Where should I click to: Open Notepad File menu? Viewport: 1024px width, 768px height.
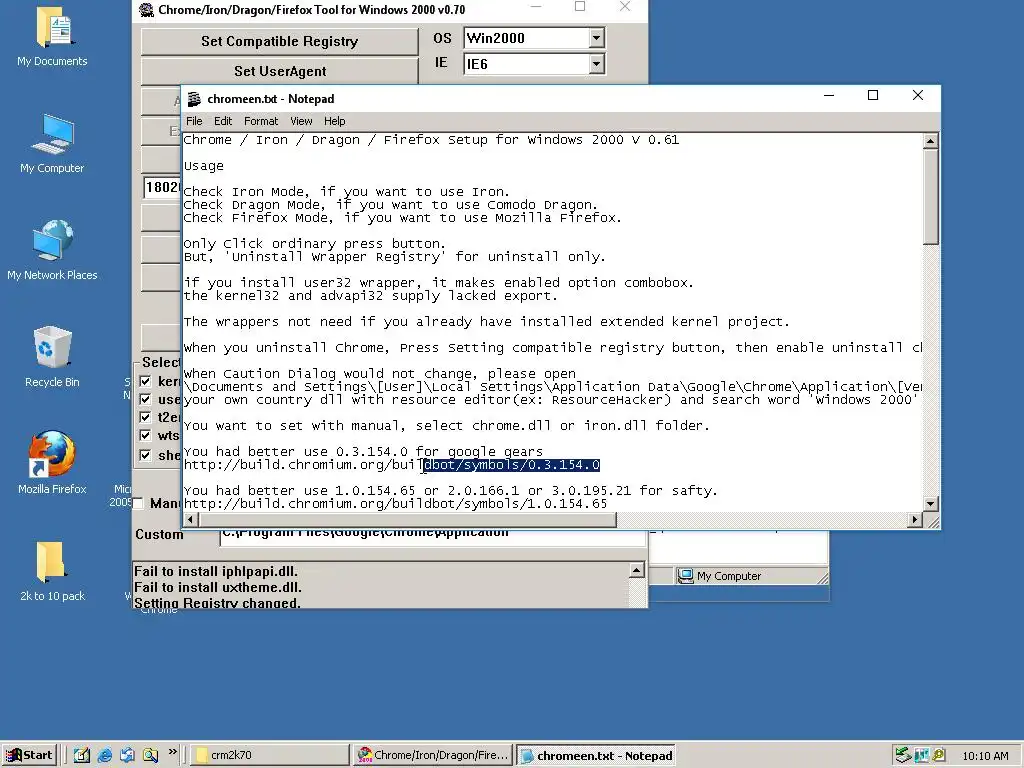coord(194,121)
